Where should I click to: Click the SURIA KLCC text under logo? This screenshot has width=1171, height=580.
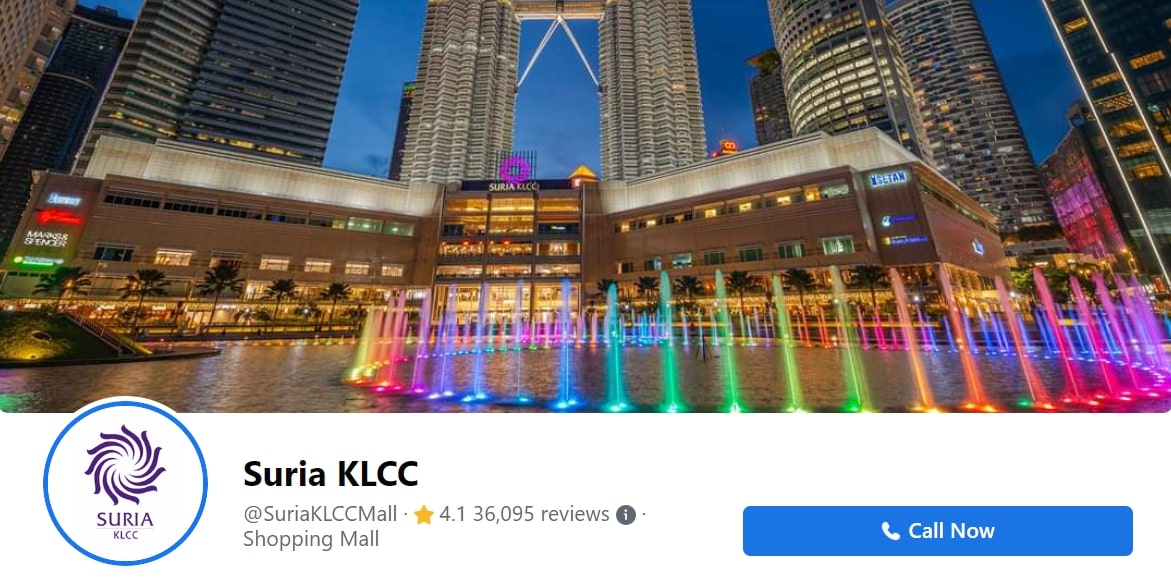125,524
